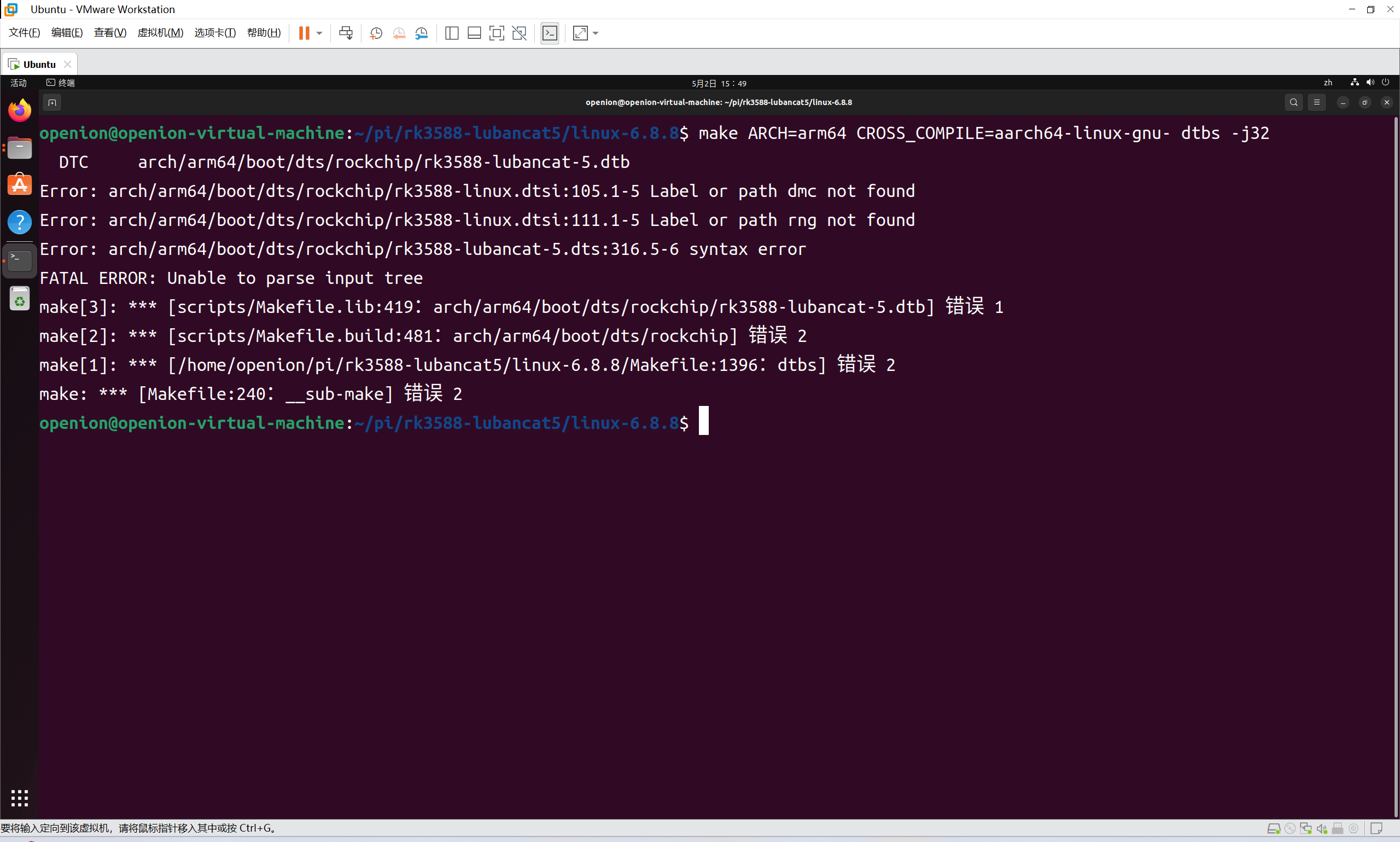Click the Terminal icon in the dock
Viewport: 1400px width, 842px height.
(x=19, y=260)
